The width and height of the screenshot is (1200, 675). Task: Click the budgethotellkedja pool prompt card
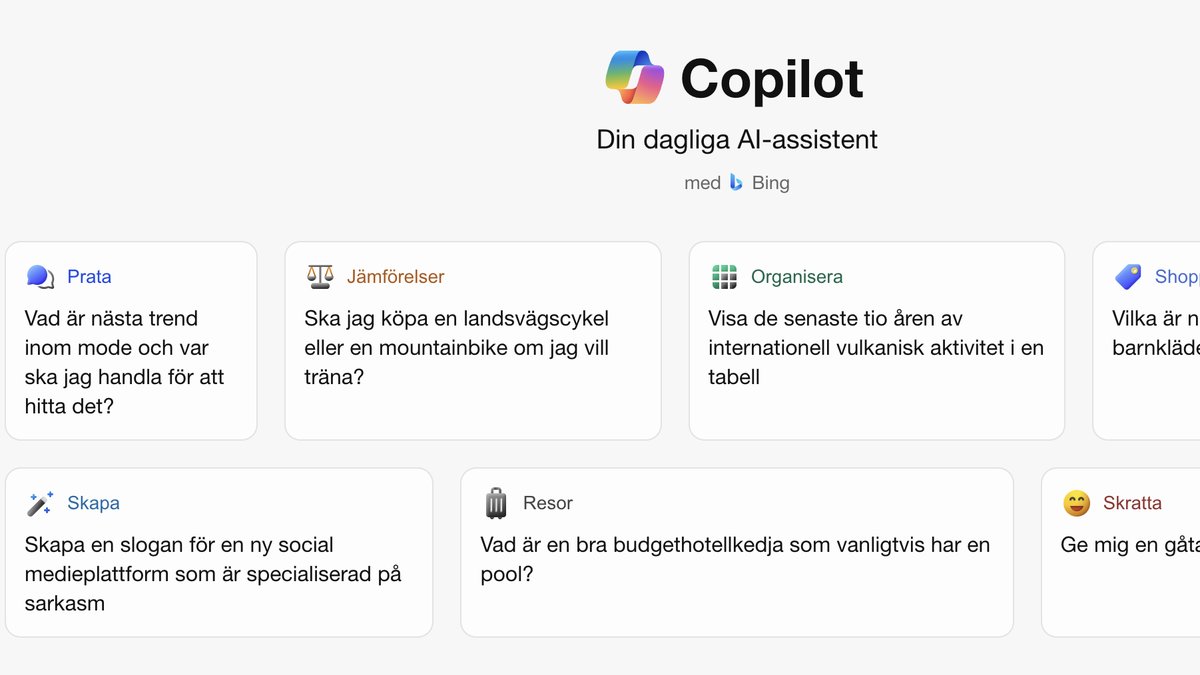click(735, 560)
